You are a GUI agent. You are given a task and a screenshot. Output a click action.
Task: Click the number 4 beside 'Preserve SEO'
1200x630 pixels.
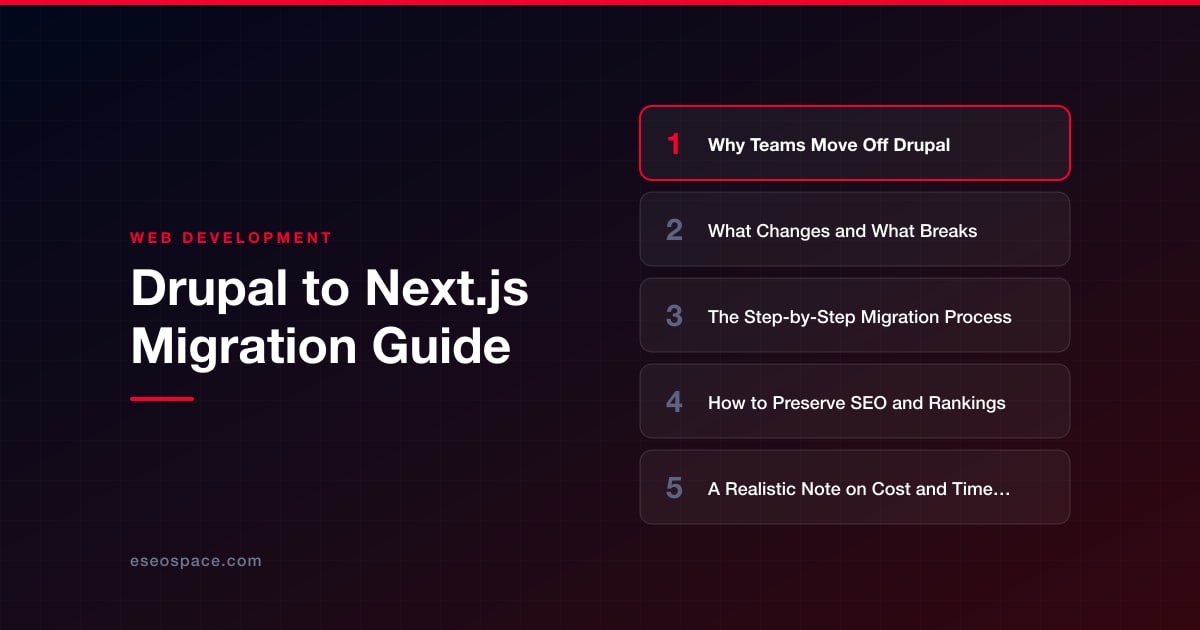pyautogui.click(x=674, y=402)
